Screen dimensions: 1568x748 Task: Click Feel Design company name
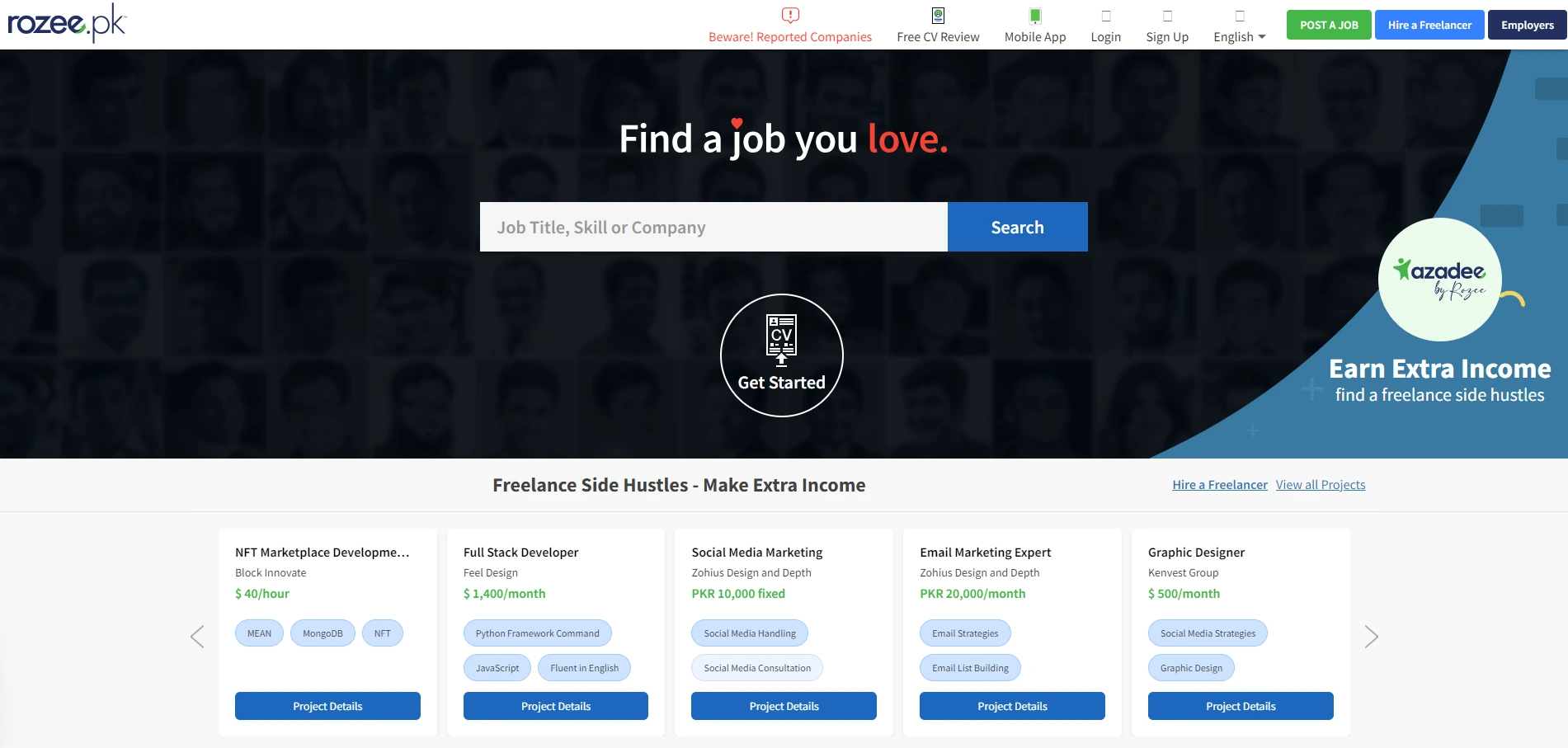click(491, 573)
